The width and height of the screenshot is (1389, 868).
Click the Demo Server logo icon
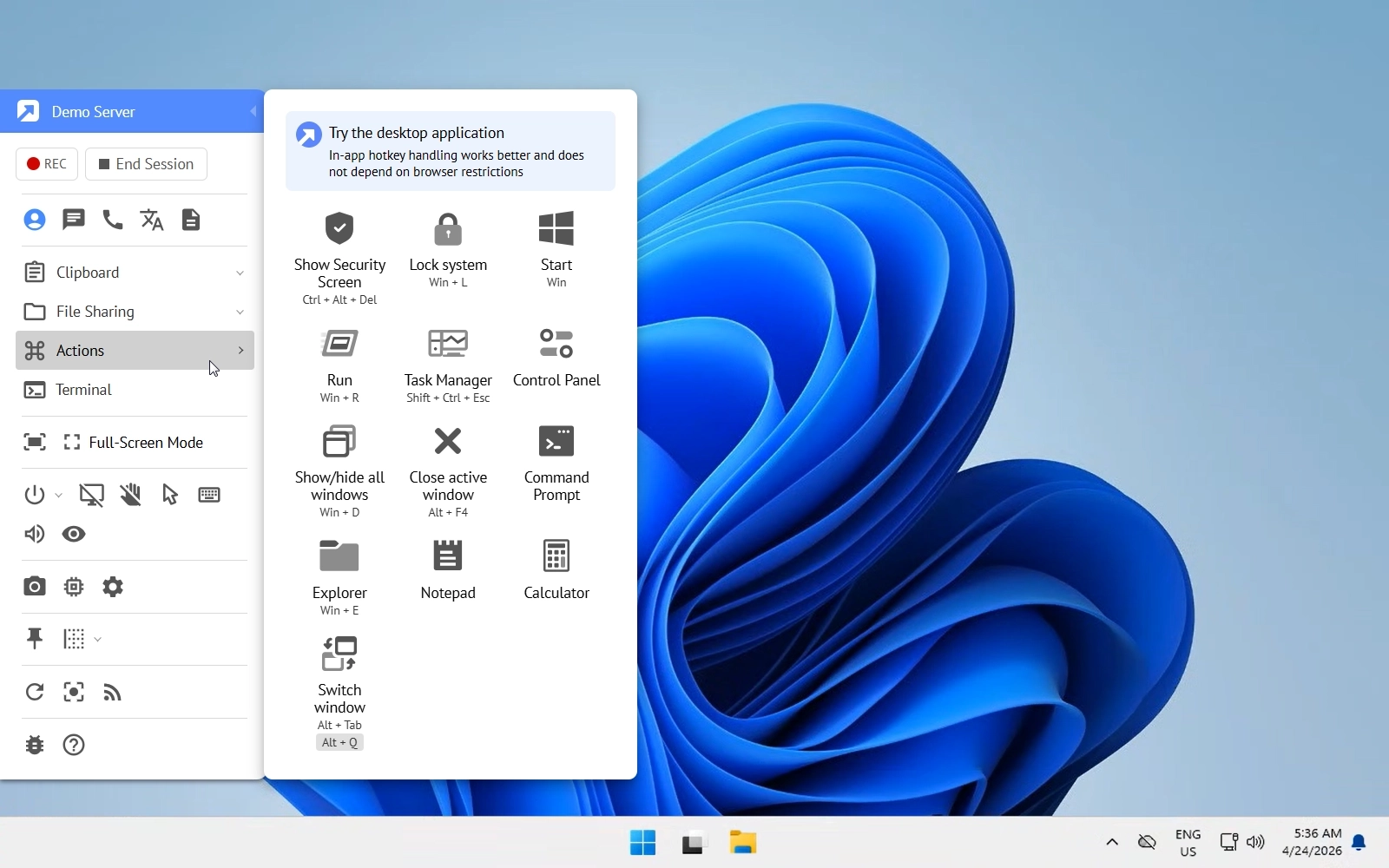click(28, 111)
